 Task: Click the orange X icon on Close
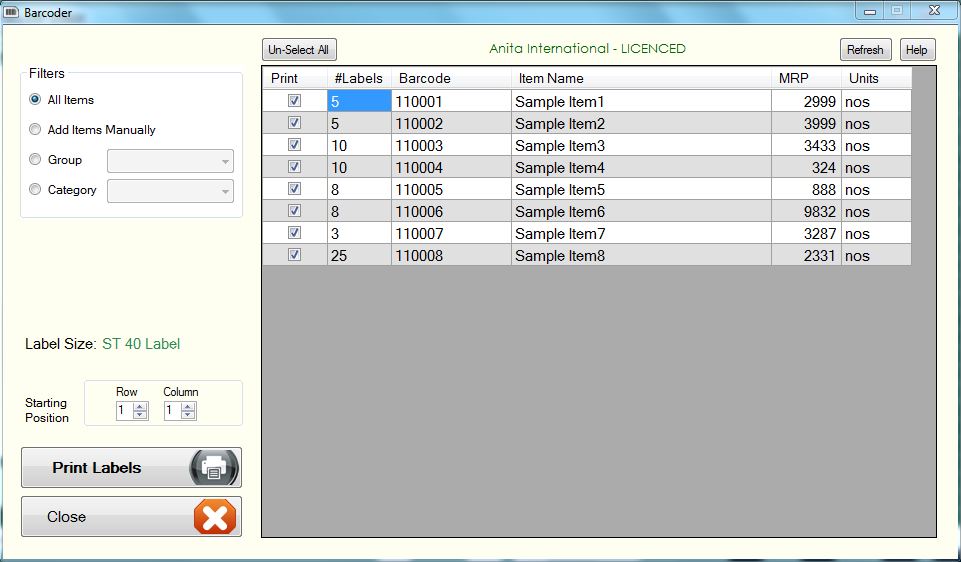click(x=215, y=517)
